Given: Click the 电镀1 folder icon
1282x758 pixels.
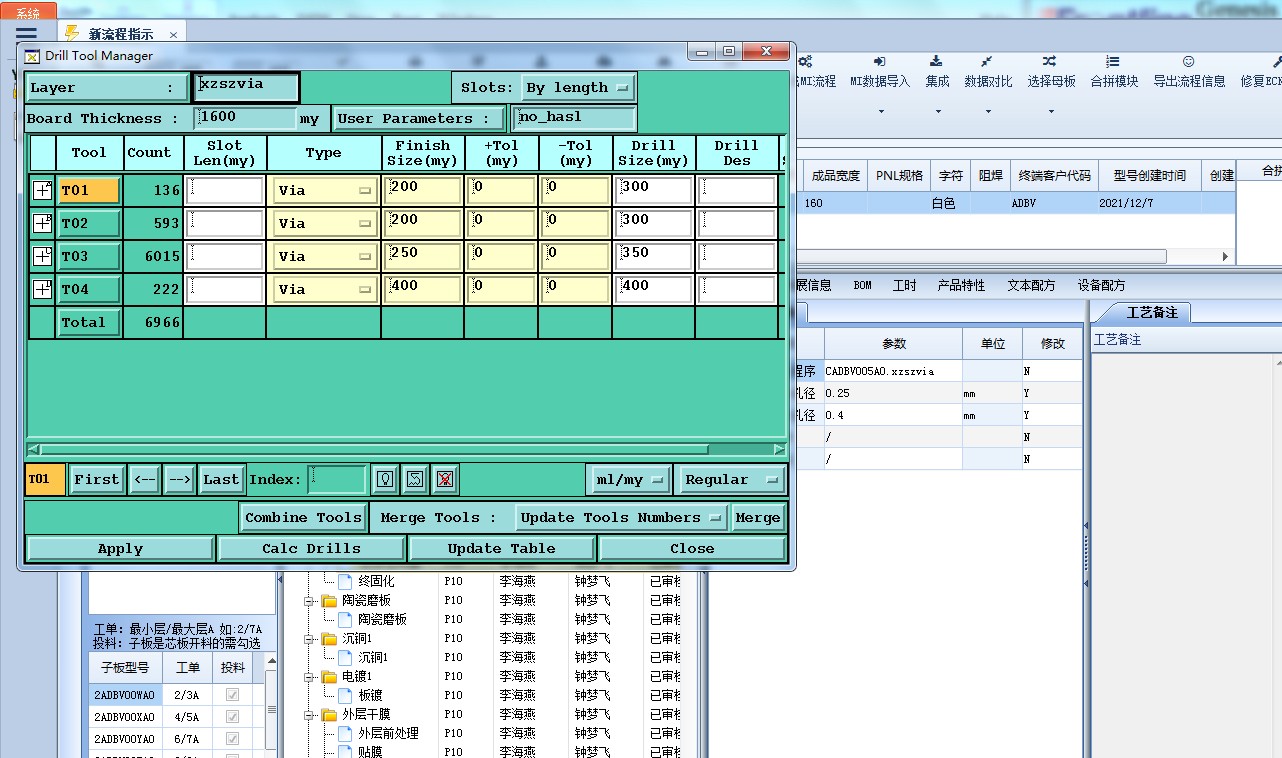Looking at the screenshot, I should (x=329, y=677).
